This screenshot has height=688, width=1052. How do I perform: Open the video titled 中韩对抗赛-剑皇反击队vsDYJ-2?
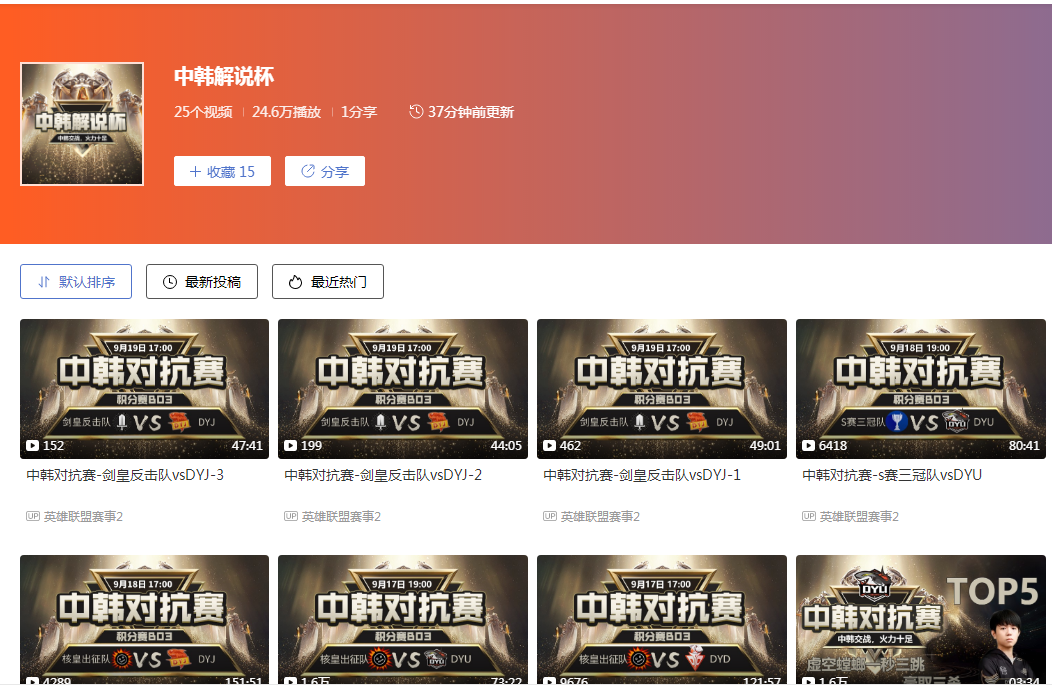383,475
